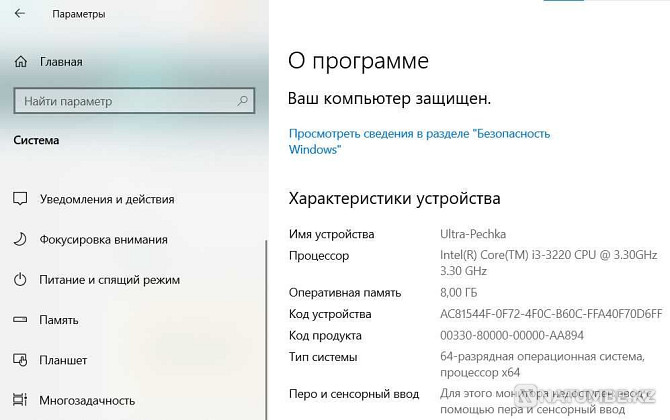Click the О программе page heading
The width and height of the screenshot is (670, 420).
click(359, 61)
